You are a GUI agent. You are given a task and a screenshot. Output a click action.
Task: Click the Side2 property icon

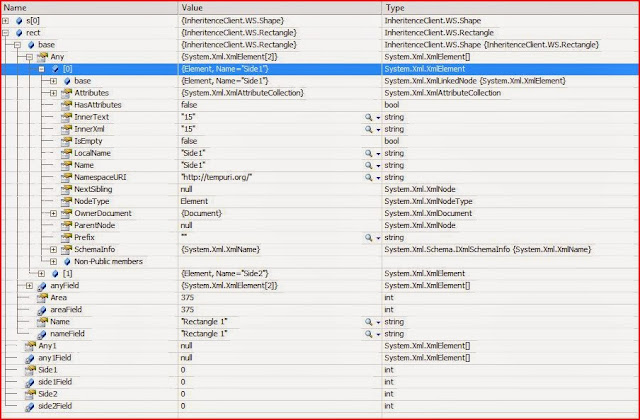30,394
